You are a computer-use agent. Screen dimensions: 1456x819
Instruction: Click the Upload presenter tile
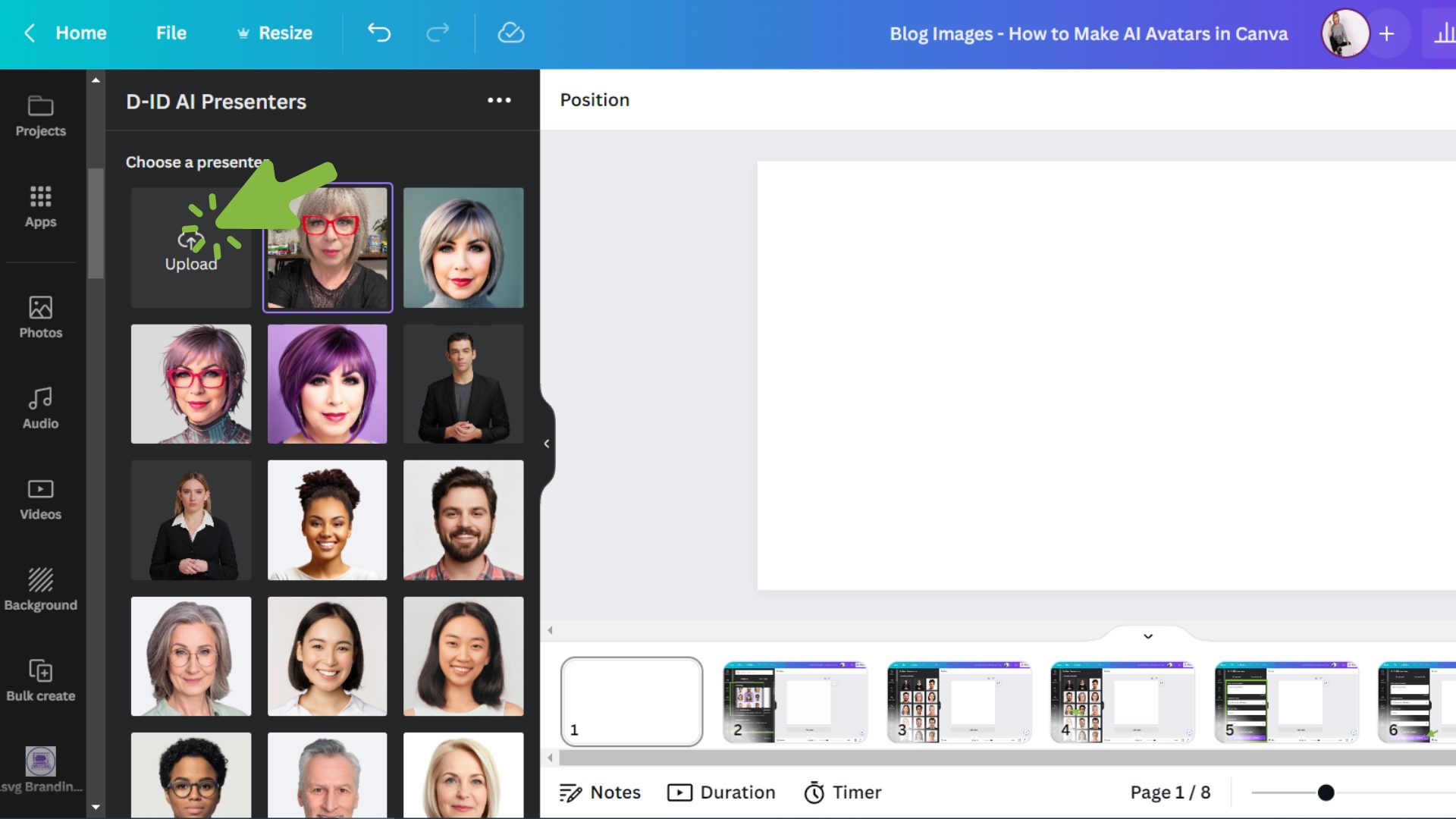pyautogui.click(x=191, y=248)
